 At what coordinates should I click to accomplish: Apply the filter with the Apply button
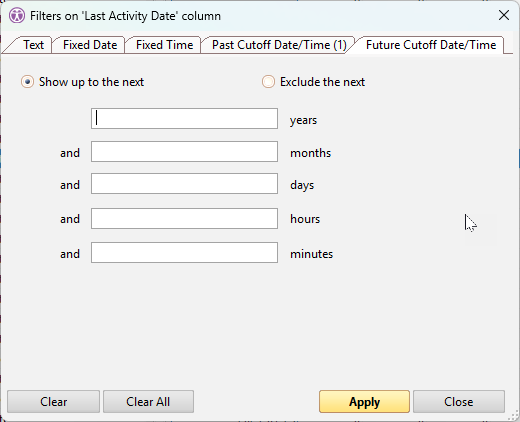tap(364, 402)
